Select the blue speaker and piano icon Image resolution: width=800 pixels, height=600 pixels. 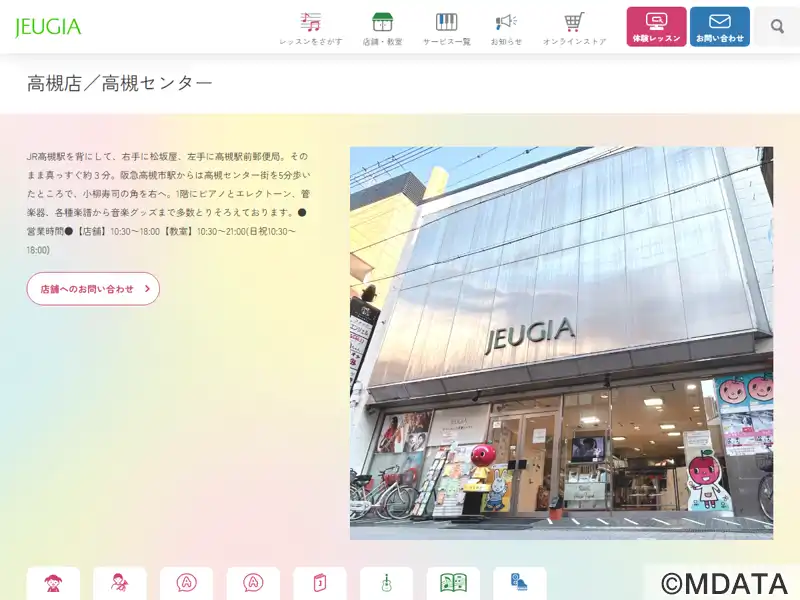519,583
